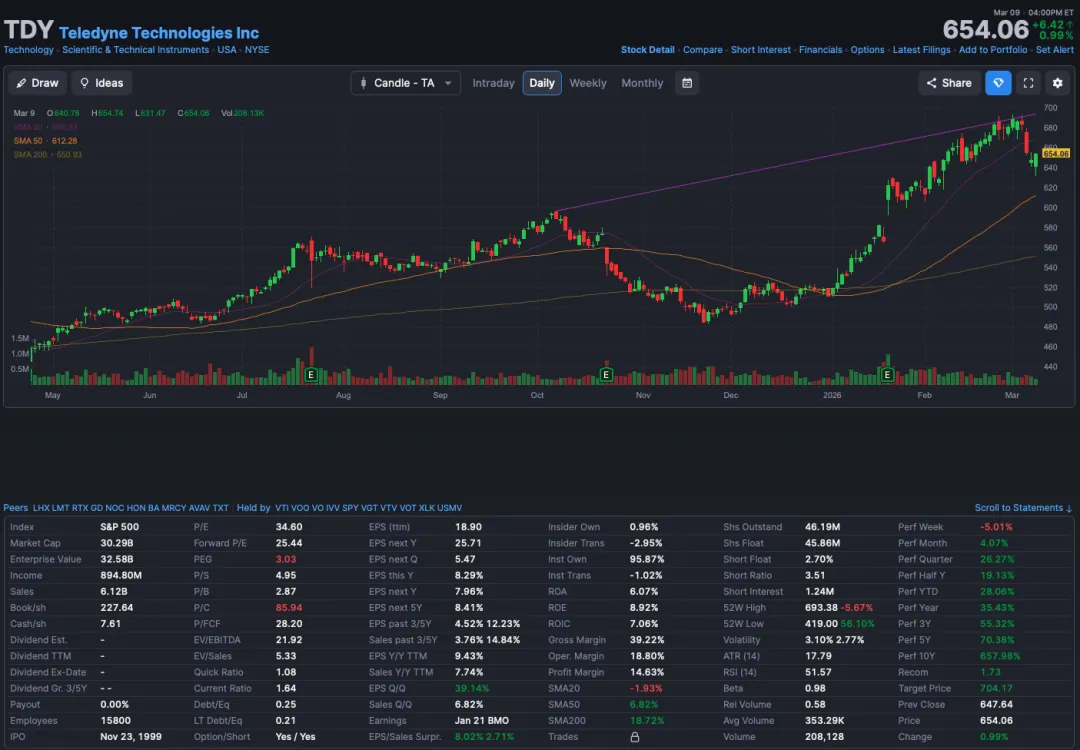1080x750 pixels.
Task: Click the July earnings E marker
Action: [311, 375]
